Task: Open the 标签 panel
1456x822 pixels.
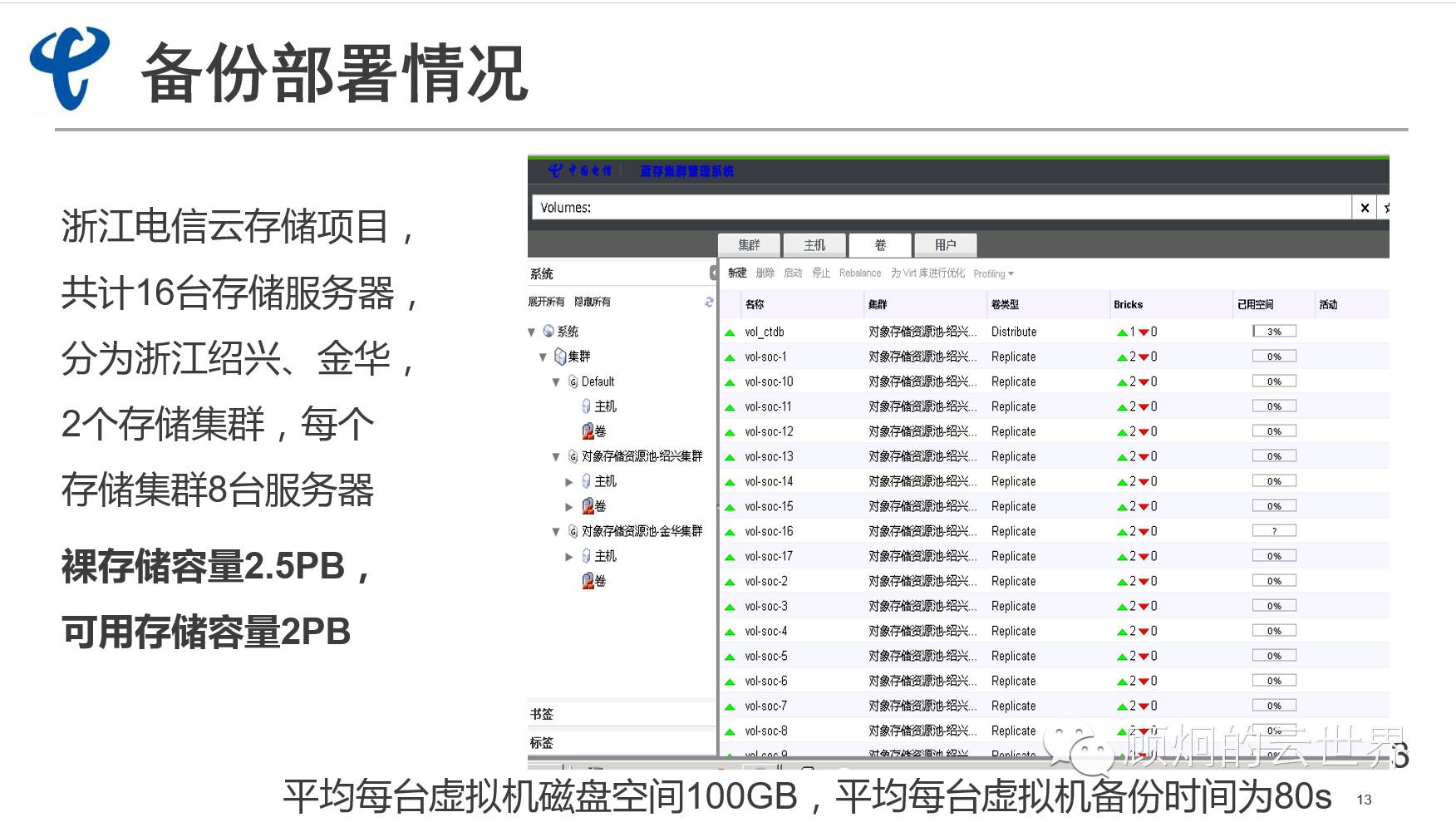Action: (622, 742)
